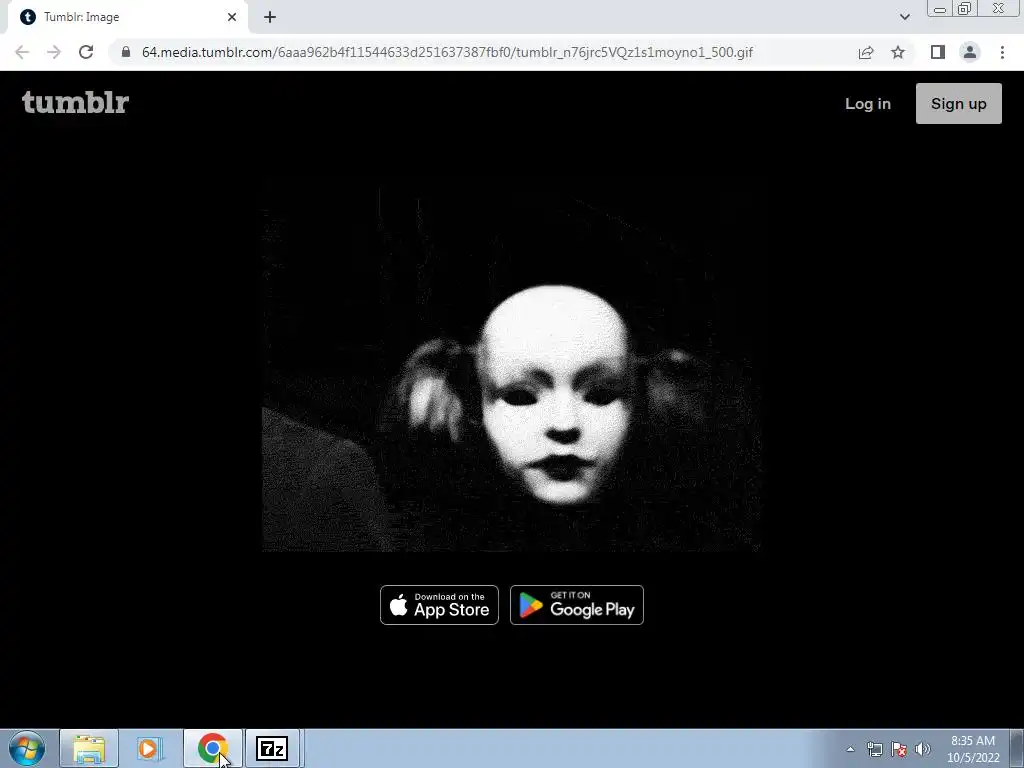This screenshot has width=1024, height=768.
Task: Click the share this page icon
Action: tap(866, 52)
